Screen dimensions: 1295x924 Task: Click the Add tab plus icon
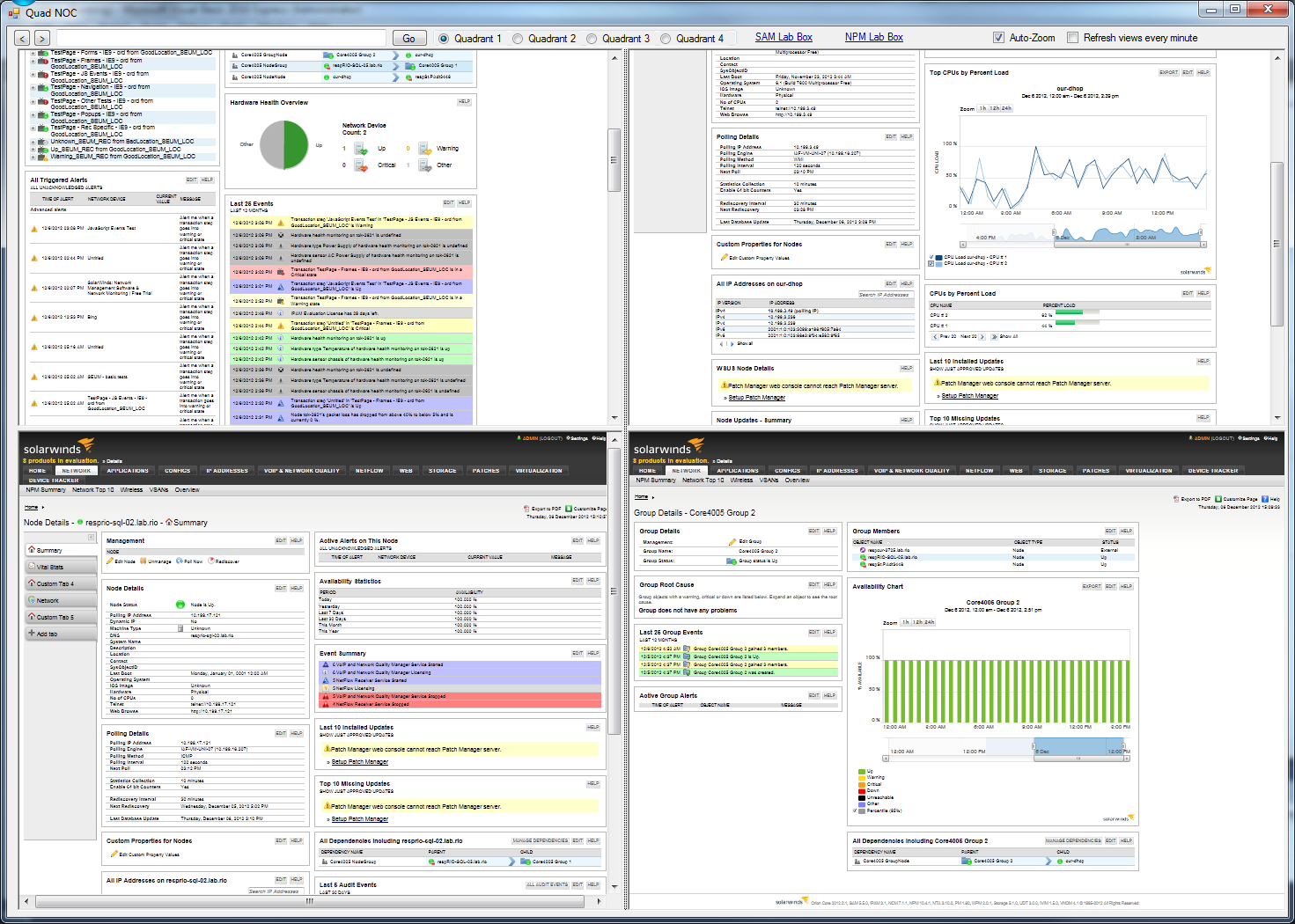point(32,634)
